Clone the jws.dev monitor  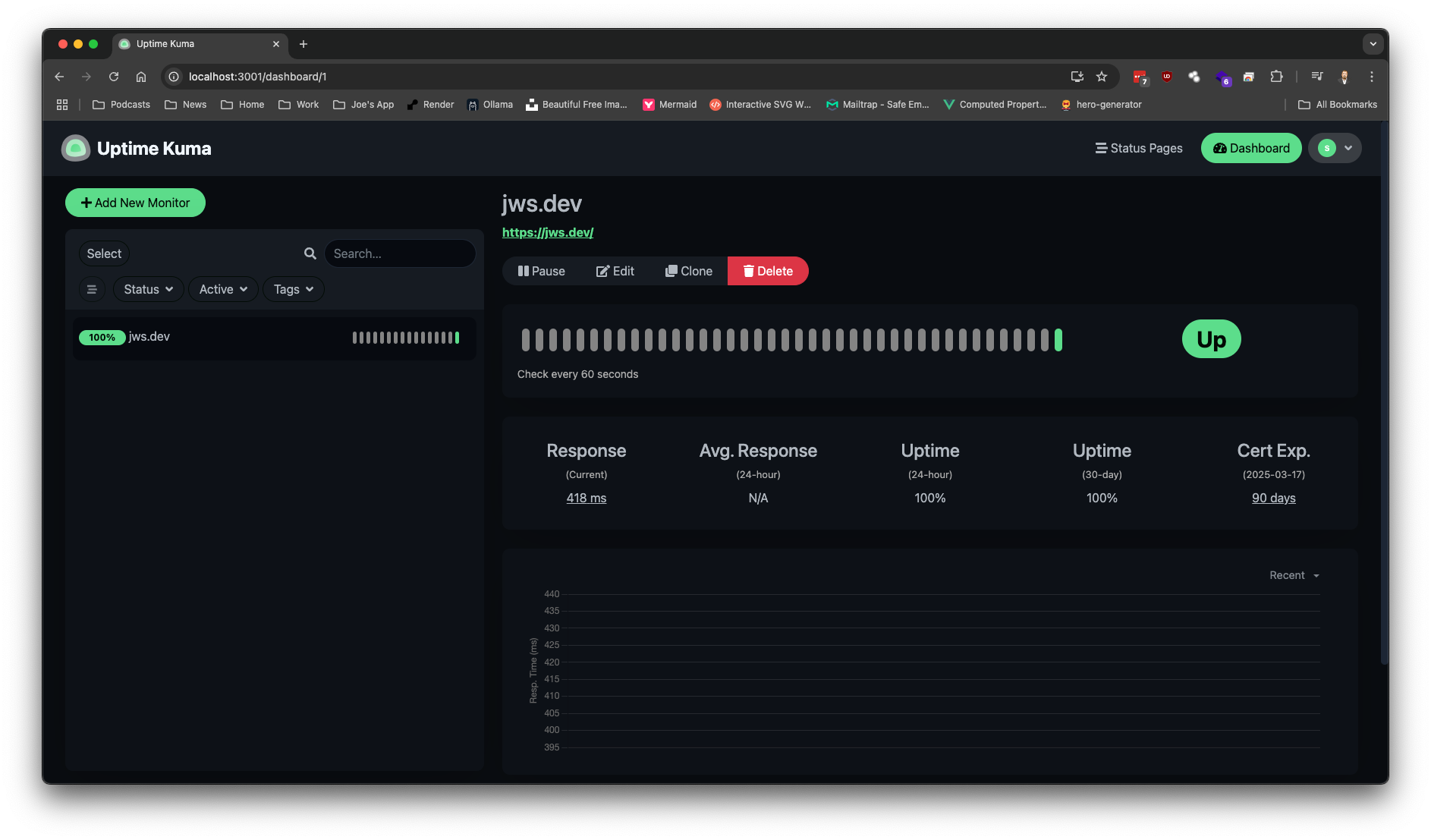coord(689,271)
